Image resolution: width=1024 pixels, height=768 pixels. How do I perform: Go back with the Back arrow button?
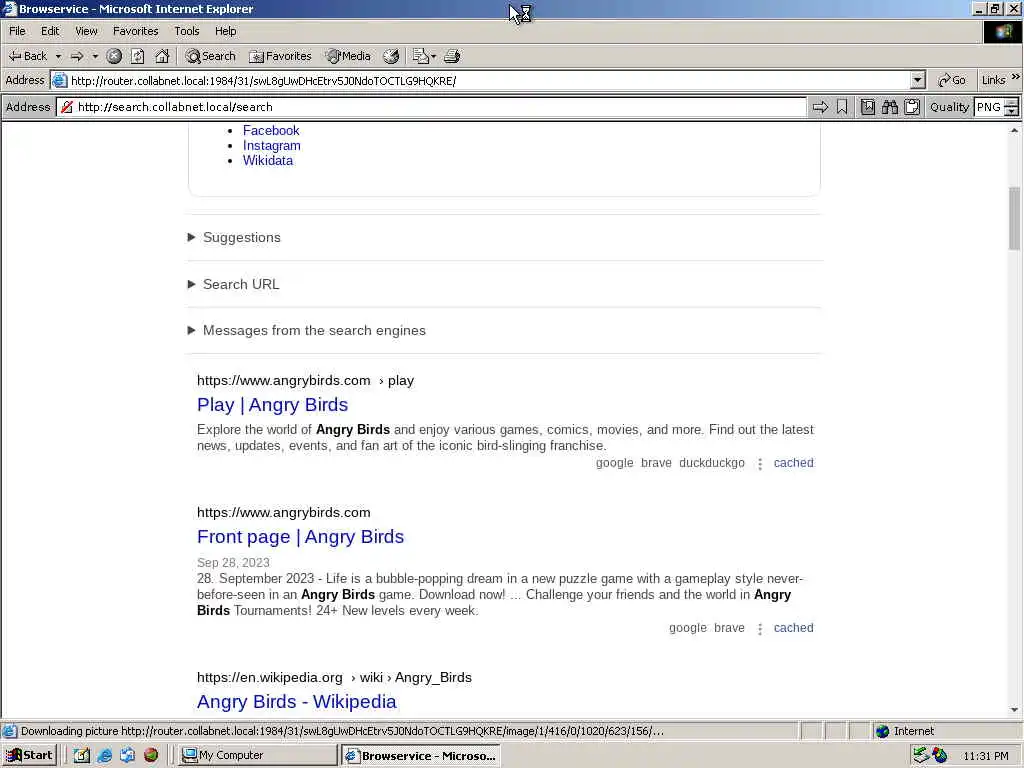[x=27, y=56]
